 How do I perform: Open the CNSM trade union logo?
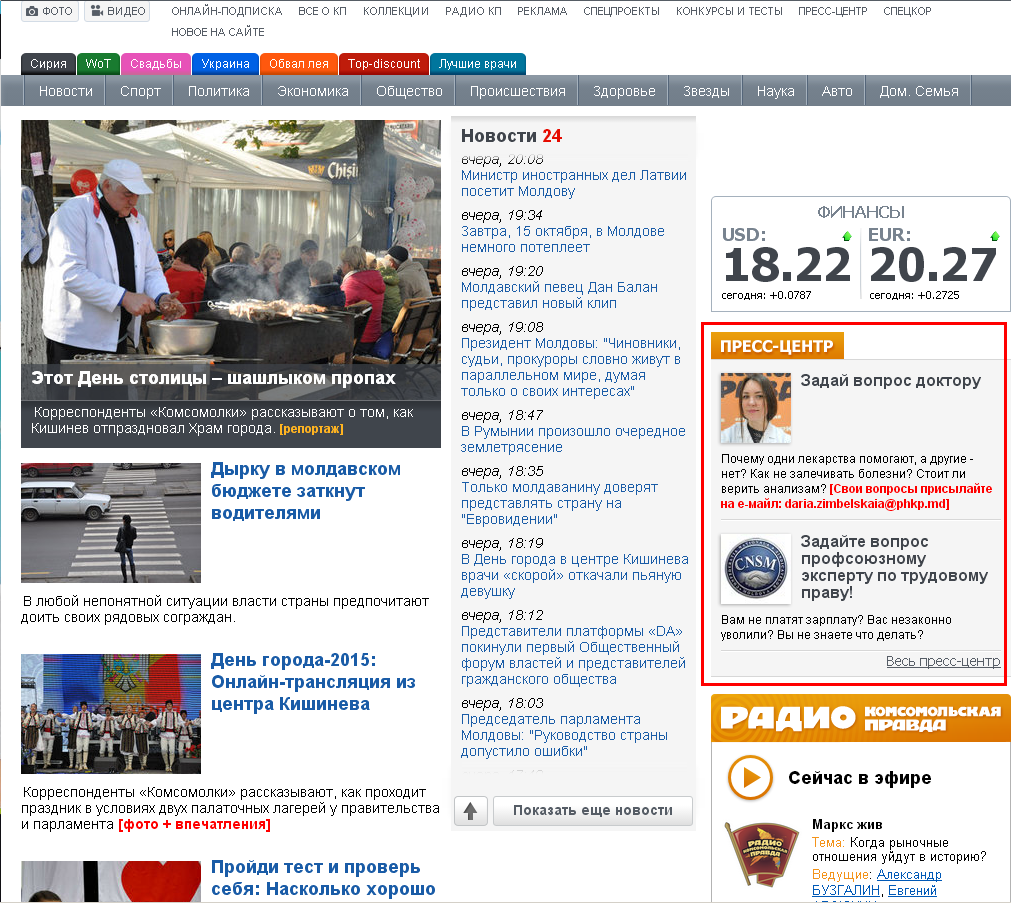[756, 568]
